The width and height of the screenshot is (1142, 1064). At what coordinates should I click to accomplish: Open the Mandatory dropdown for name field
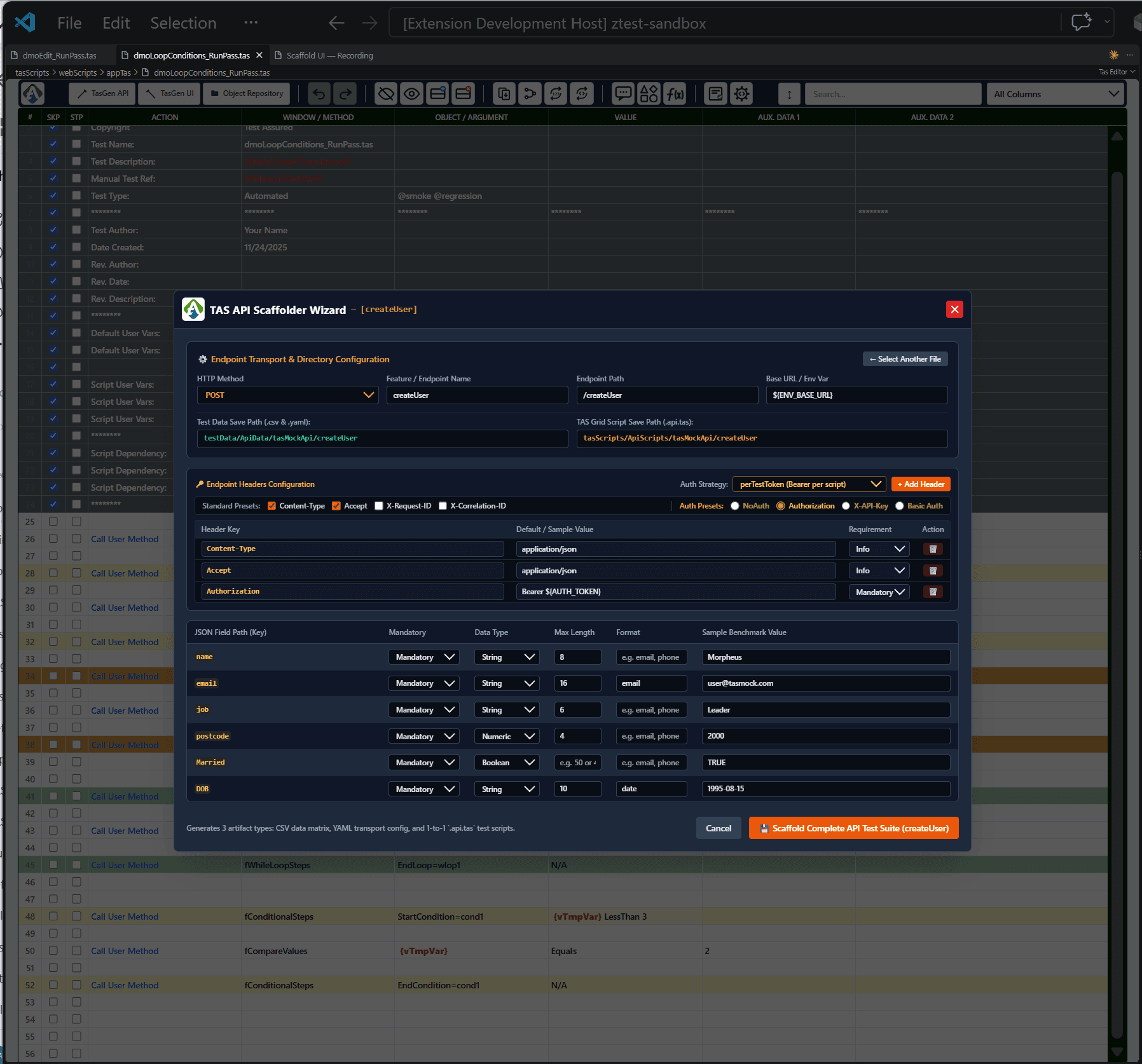click(423, 657)
